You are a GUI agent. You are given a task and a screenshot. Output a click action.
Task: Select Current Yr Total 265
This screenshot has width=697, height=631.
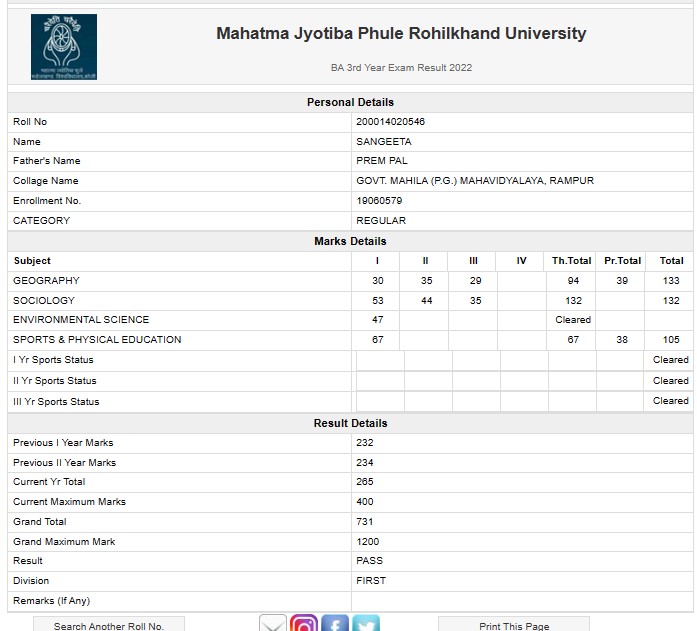pyautogui.click(x=365, y=482)
